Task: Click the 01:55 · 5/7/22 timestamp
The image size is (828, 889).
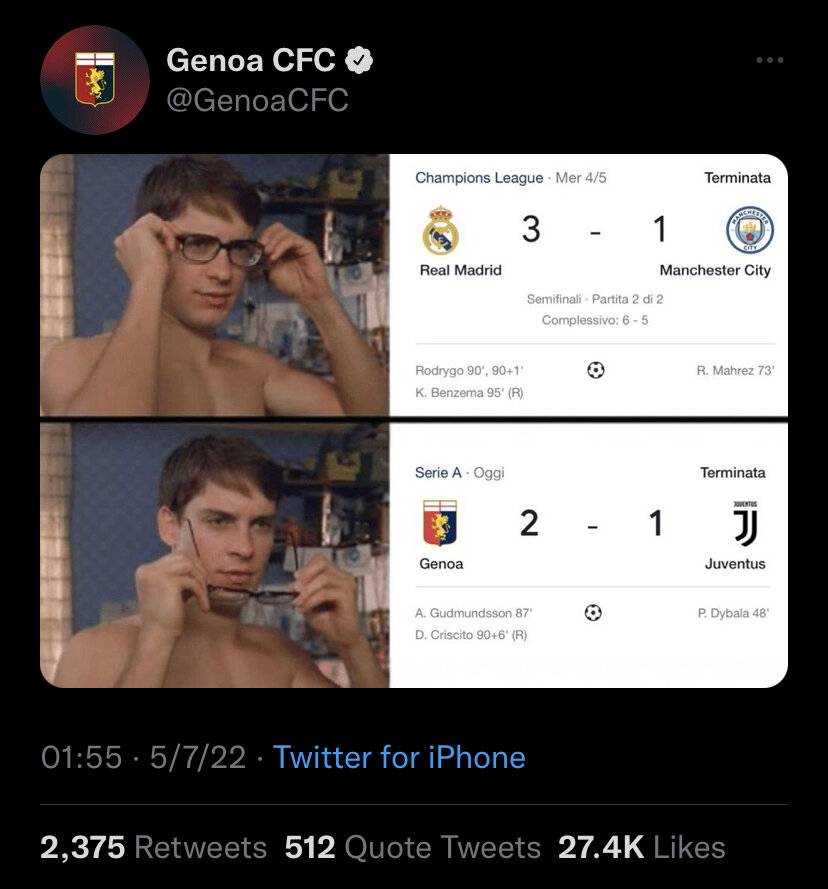Action: coord(143,757)
